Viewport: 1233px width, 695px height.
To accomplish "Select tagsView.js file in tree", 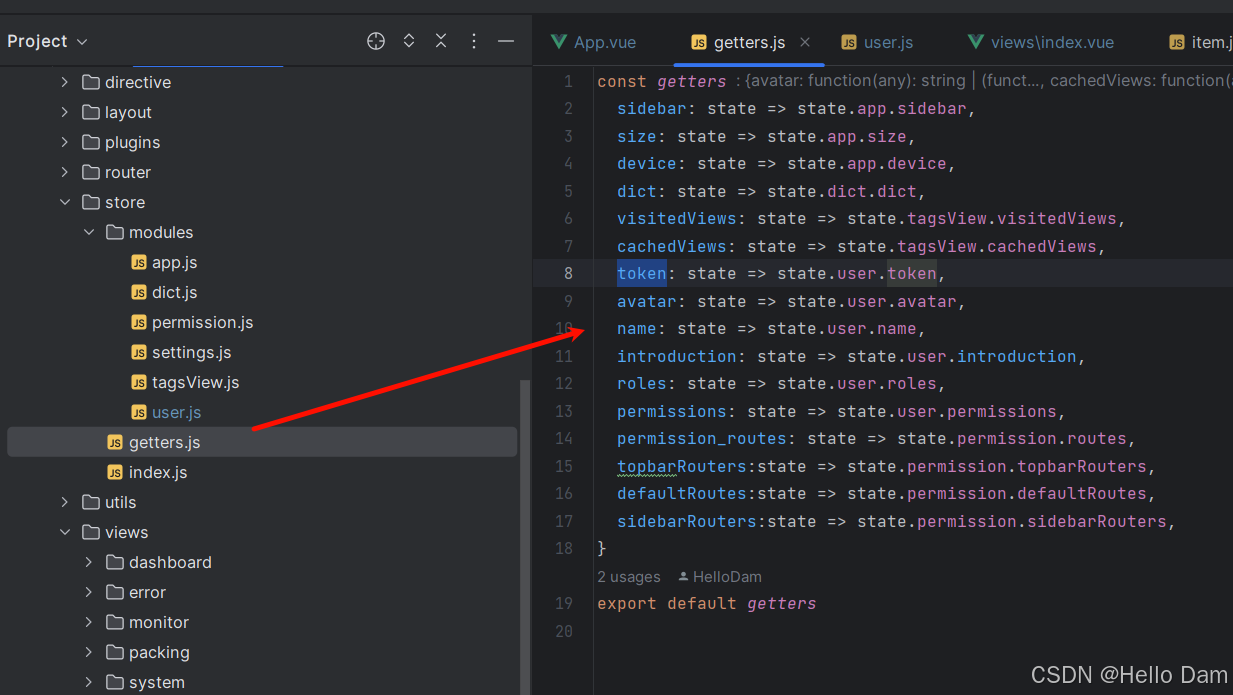I will pos(195,382).
